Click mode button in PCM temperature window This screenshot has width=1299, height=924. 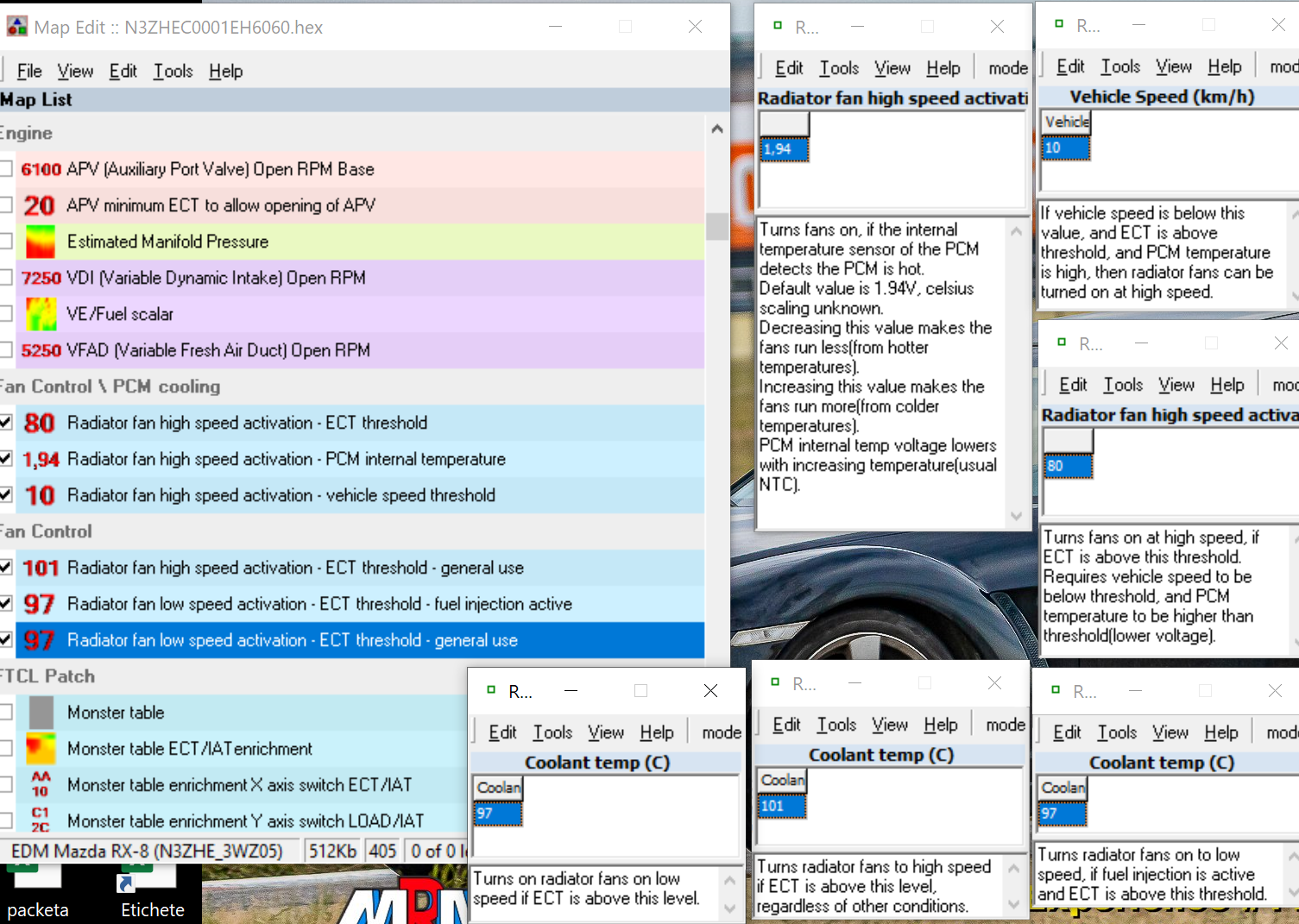pyautogui.click(x=1007, y=68)
